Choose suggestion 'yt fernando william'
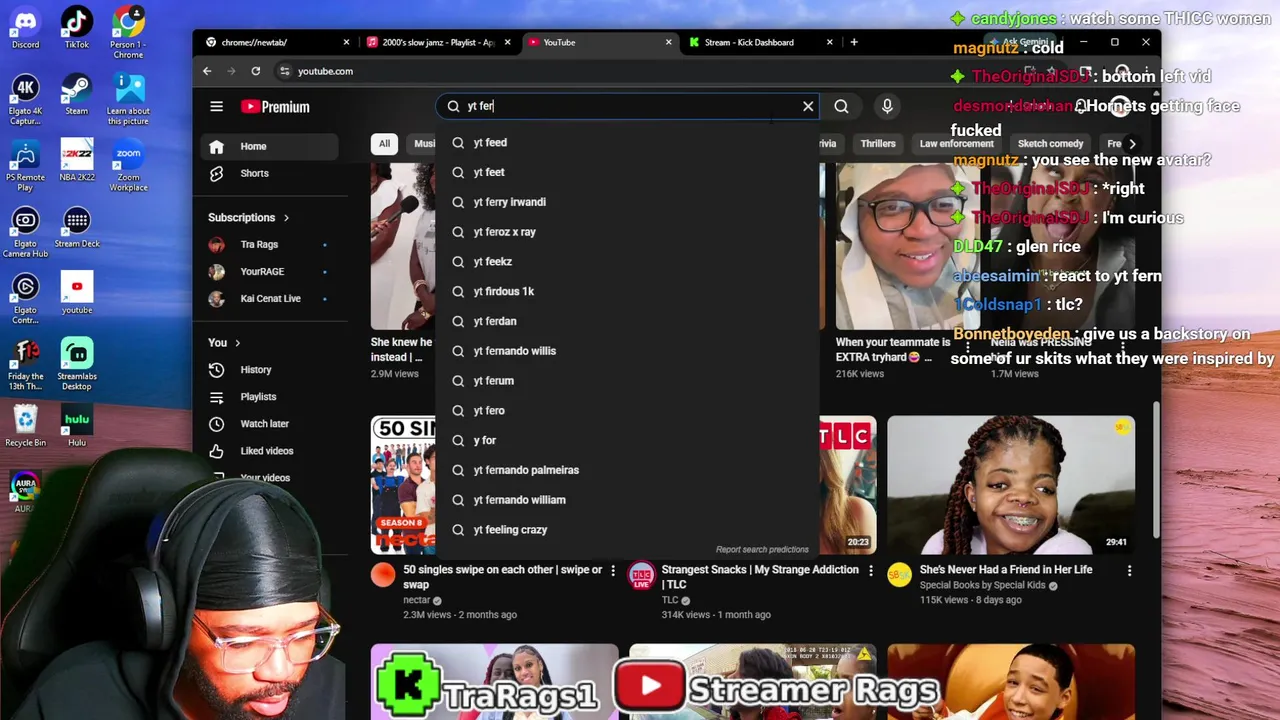The height and width of the screenshot is (720, 1280). tap(627, 500)
